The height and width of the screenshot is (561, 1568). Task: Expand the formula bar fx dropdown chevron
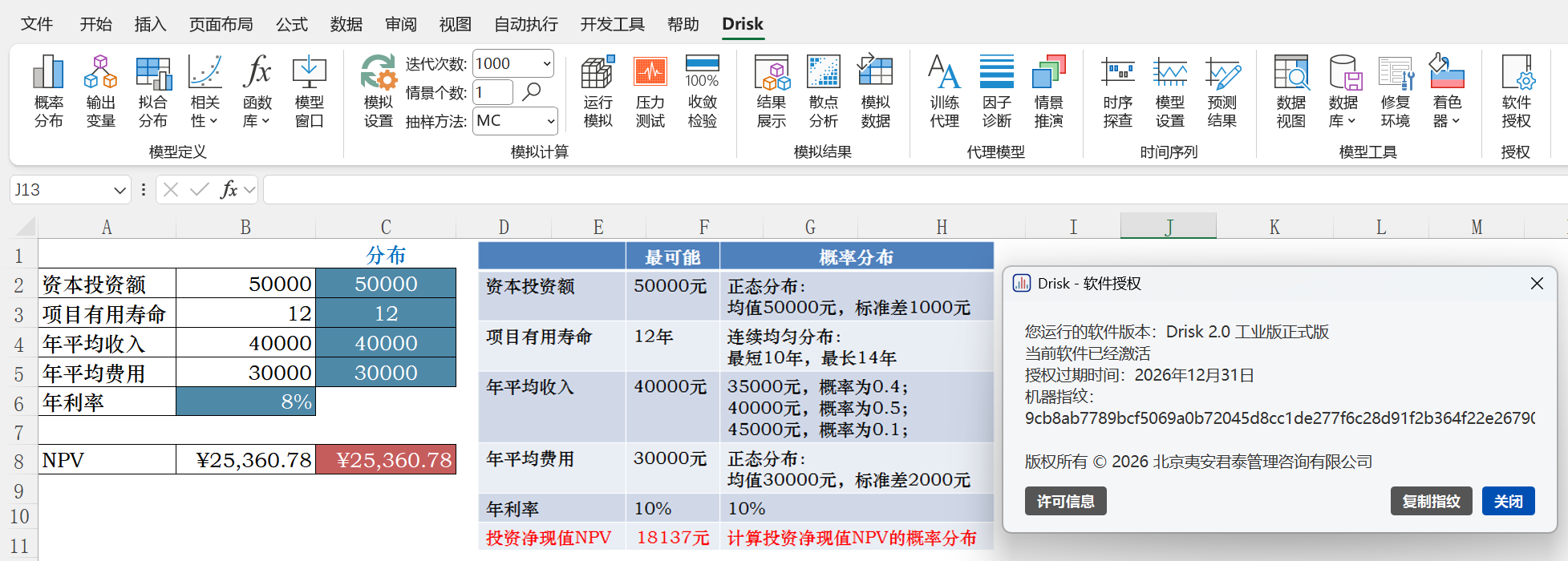pyautogui.click(x=249, y=191)
